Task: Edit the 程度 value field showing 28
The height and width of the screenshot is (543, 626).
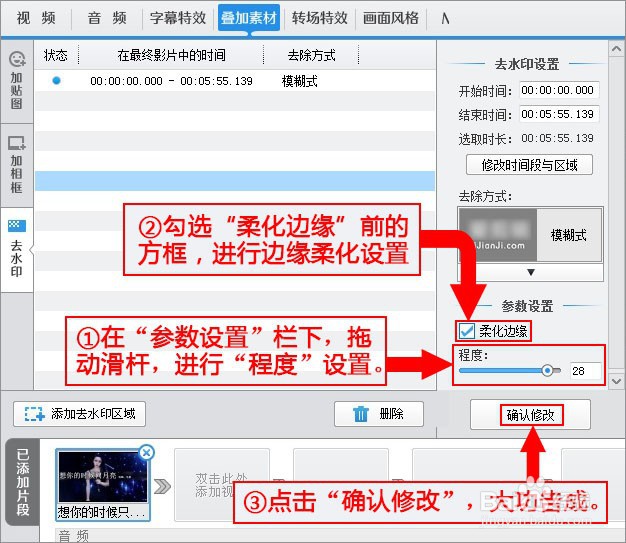Action: click(x=585, y=371)
